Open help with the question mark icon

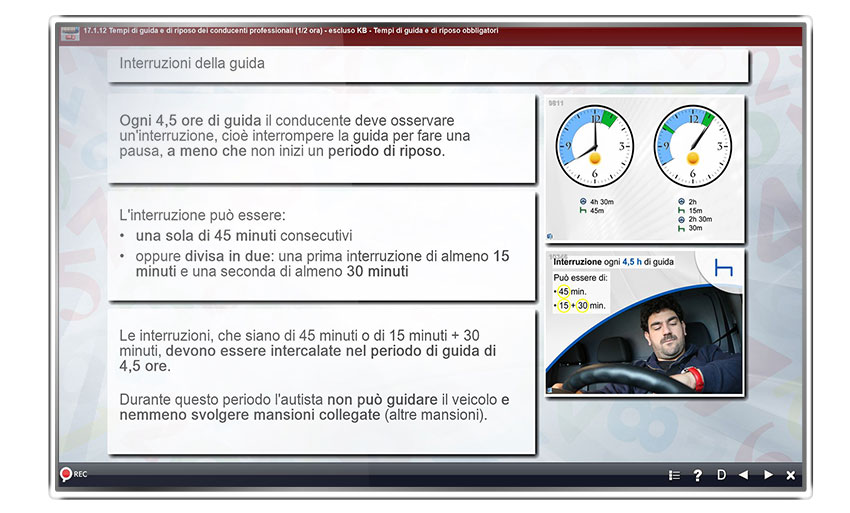pyautogui.click(x=698, y=475)
